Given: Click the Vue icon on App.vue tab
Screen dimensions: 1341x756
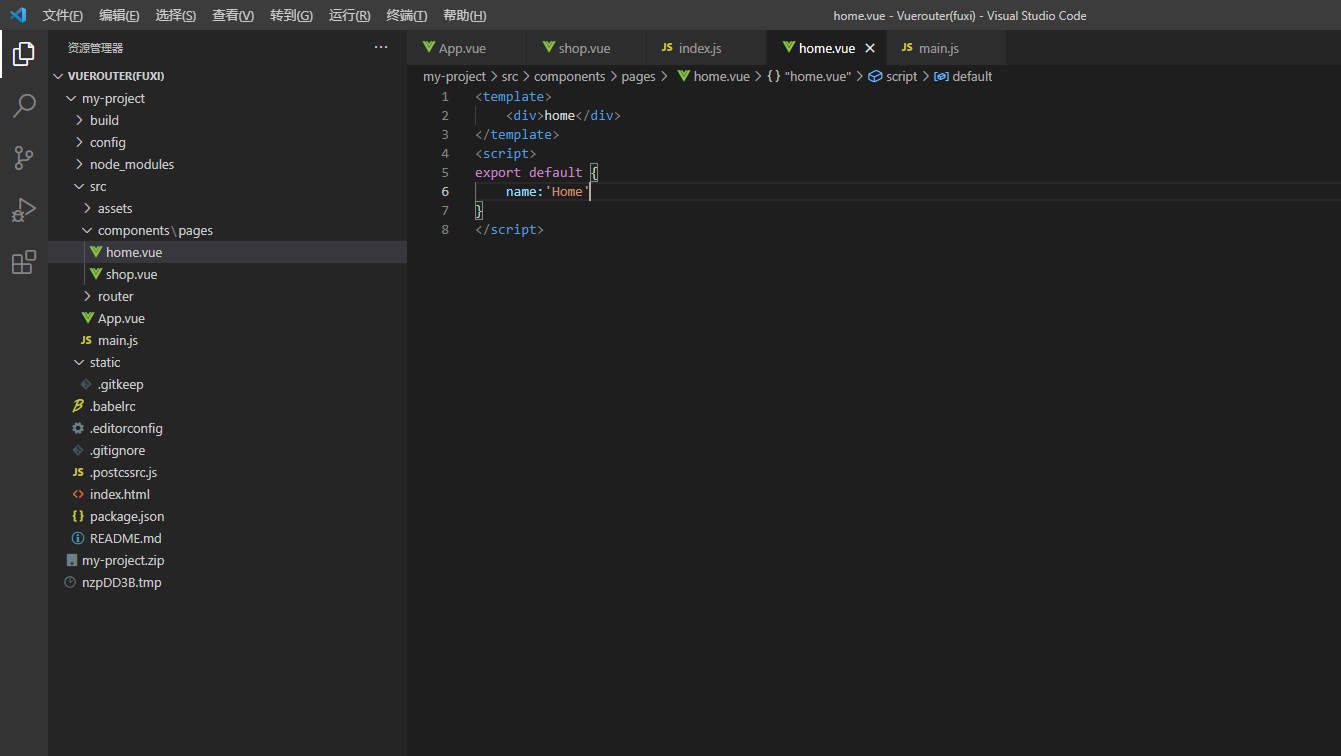Looking at the screenshot, I should click(x=429, y=48).
